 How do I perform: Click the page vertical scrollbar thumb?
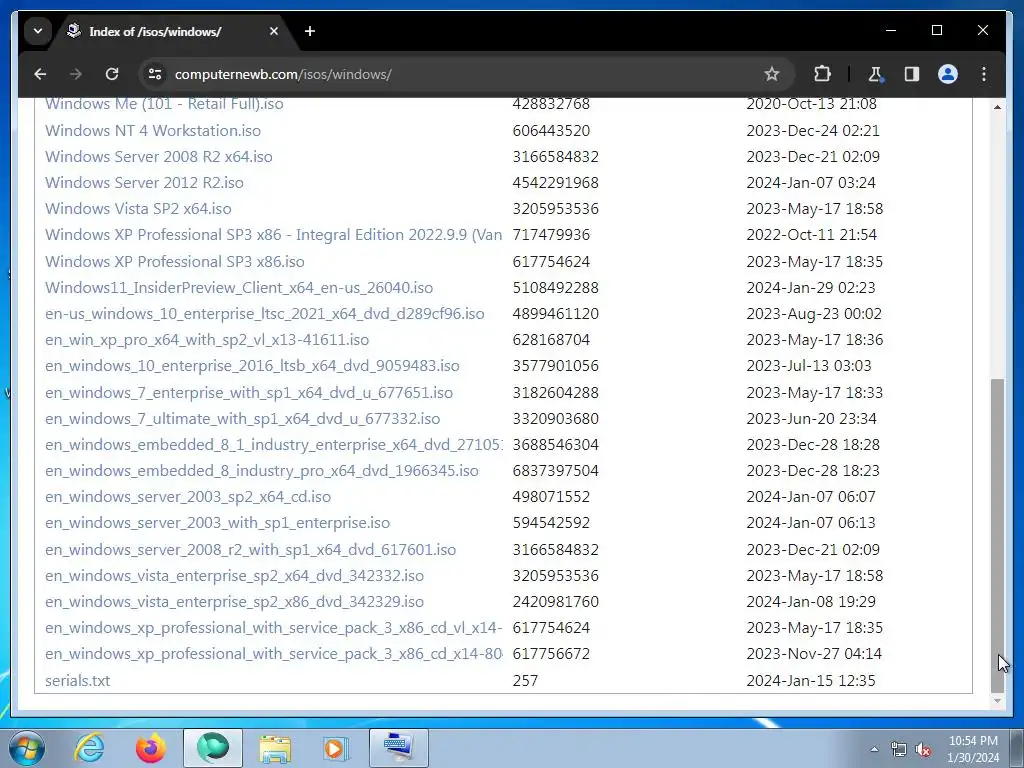click(x=997, y=536)
